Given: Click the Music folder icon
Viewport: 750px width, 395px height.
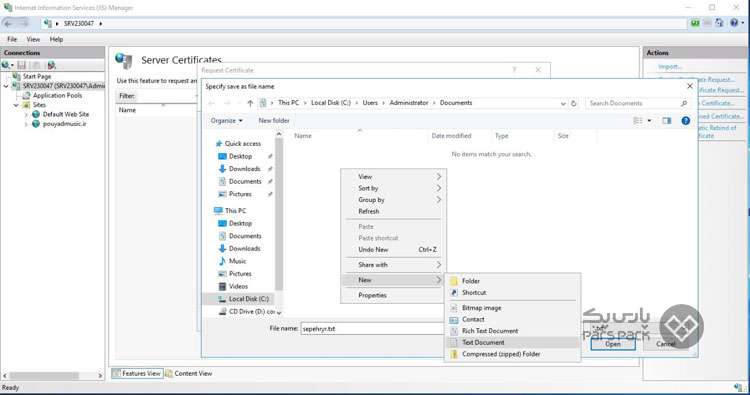Looking at the screenshot, I should tap(222, 261).
